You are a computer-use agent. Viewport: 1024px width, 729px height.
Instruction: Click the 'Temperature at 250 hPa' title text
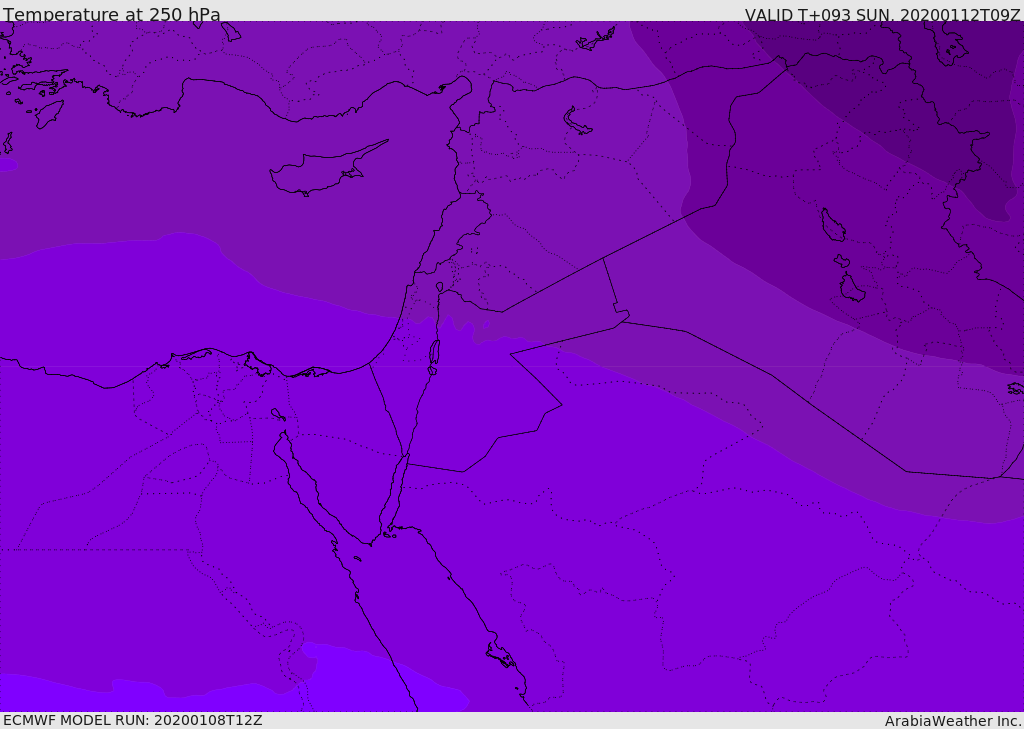pos(112,14)
